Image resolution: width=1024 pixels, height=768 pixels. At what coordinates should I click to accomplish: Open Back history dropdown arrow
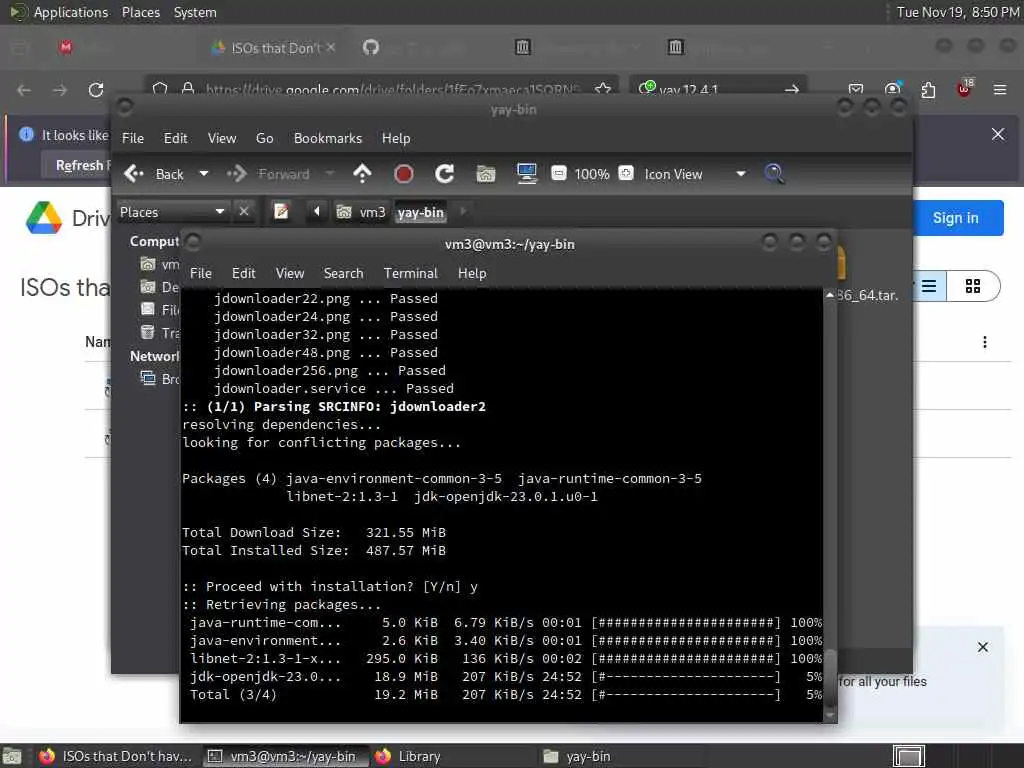click(204, 174)
